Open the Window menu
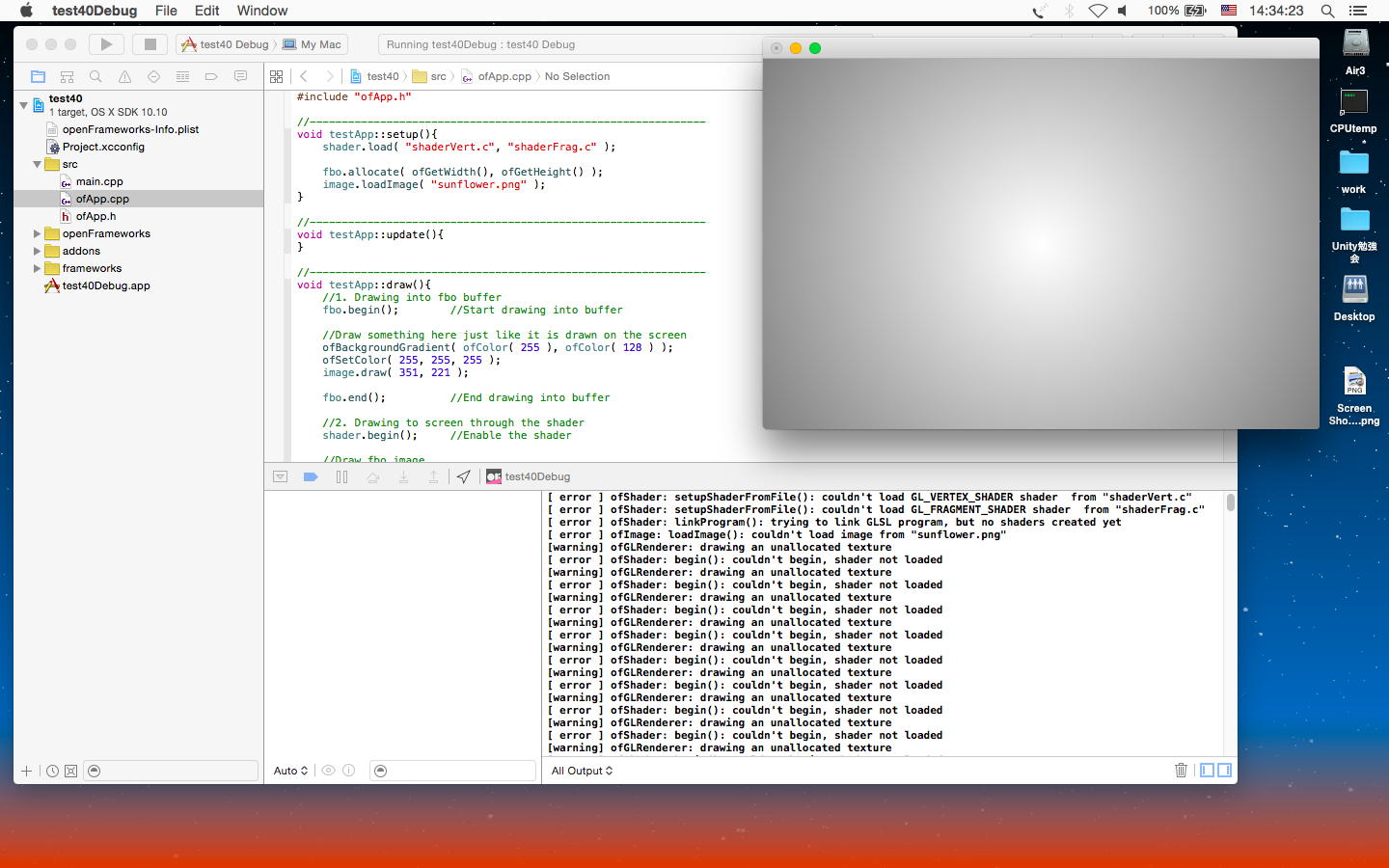Screen dimensions: 1389x868 261,11
